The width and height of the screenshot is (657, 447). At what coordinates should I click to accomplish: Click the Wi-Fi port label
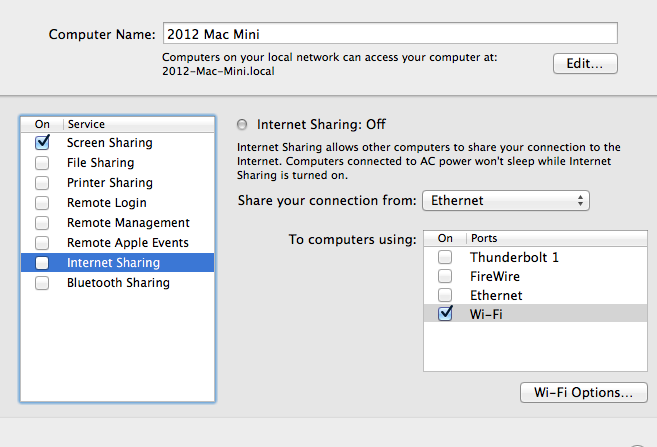tap(486, 314)
